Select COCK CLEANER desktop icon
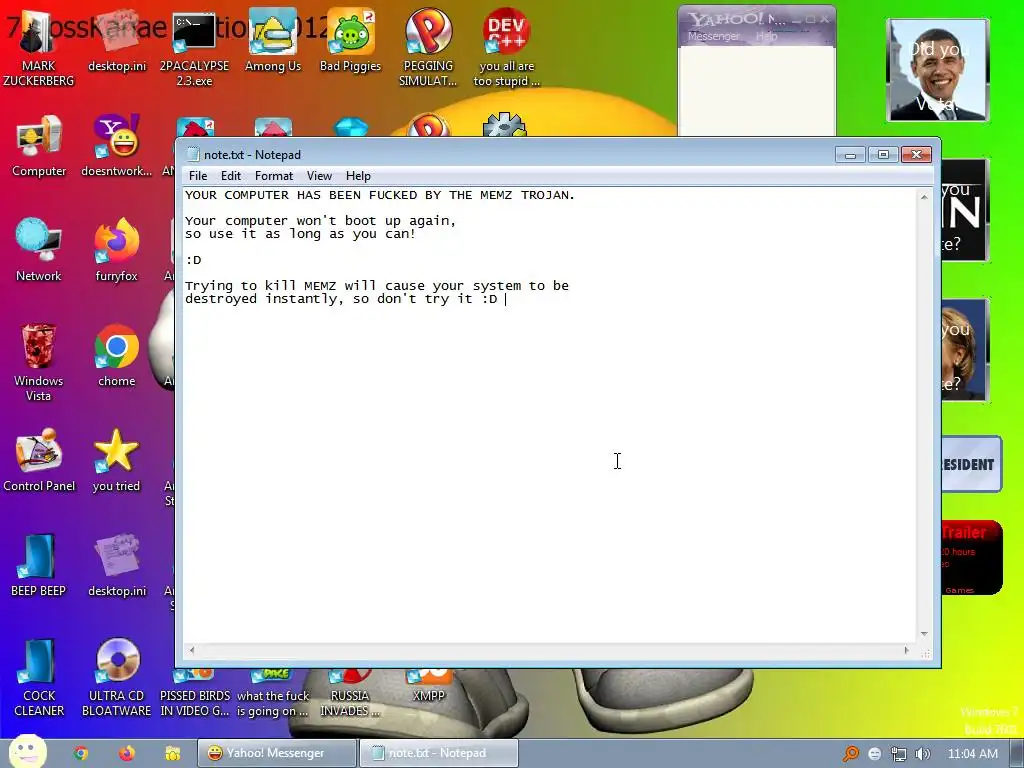This screenshot has width=1024, height=768. 39,679
